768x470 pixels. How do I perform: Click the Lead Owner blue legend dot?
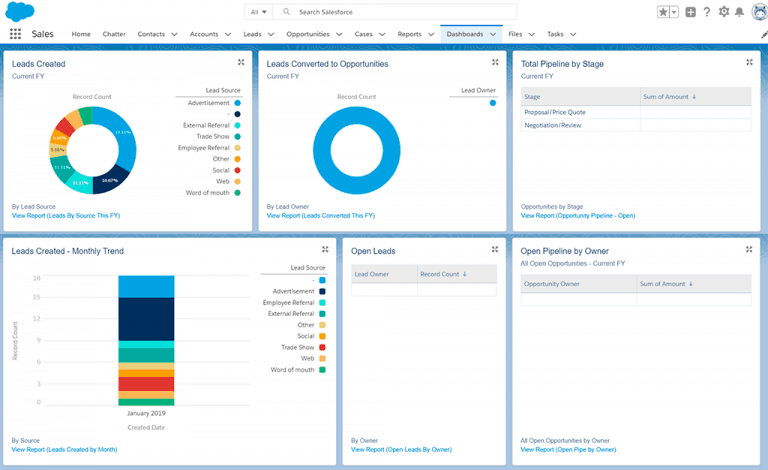(x=493, y=103)
